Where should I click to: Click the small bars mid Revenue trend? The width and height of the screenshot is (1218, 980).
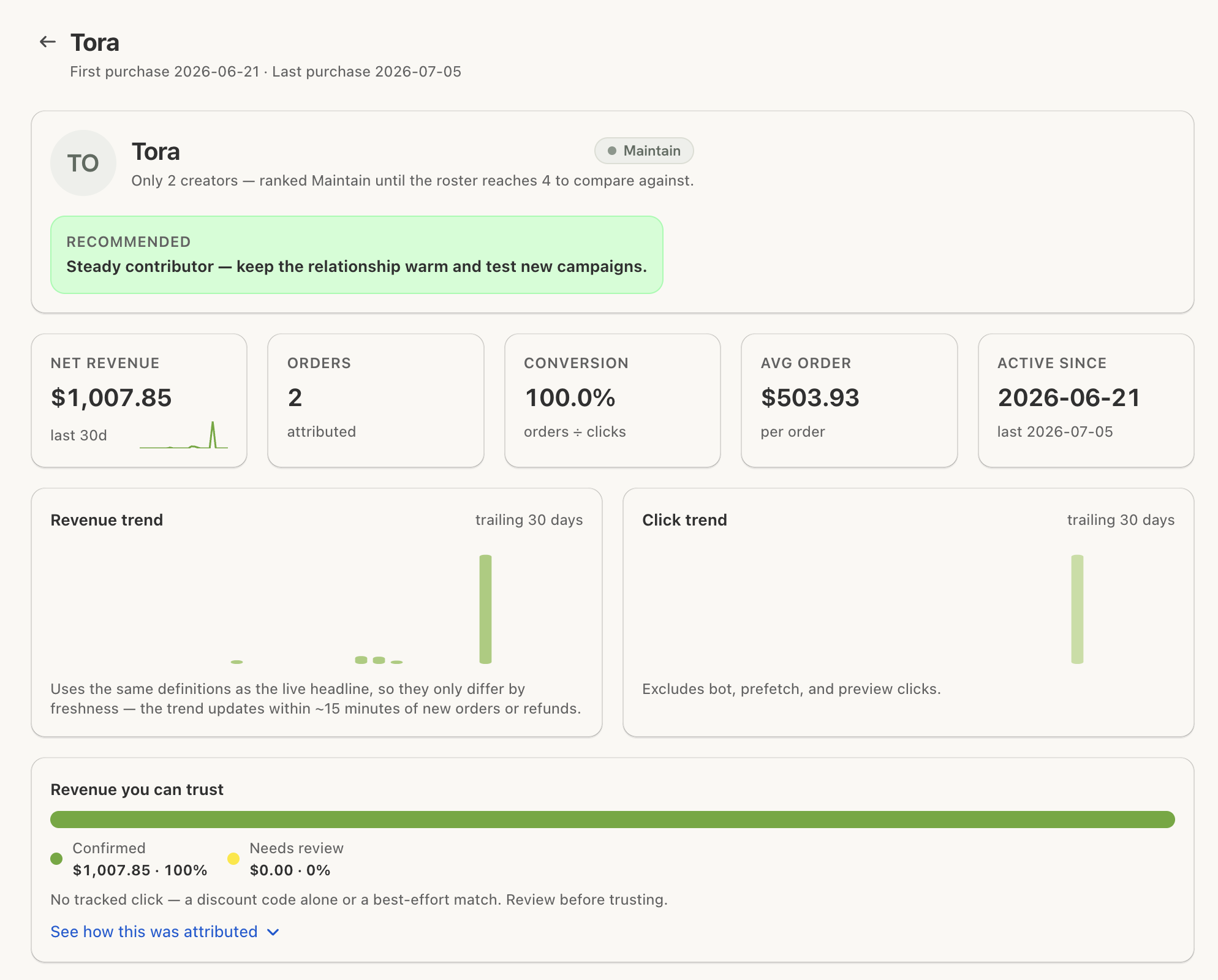click(379, 660)
